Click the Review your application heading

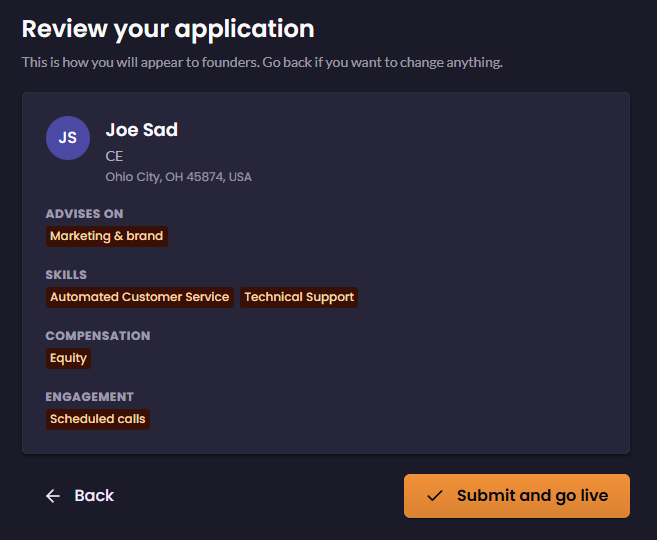click(168, 29)
